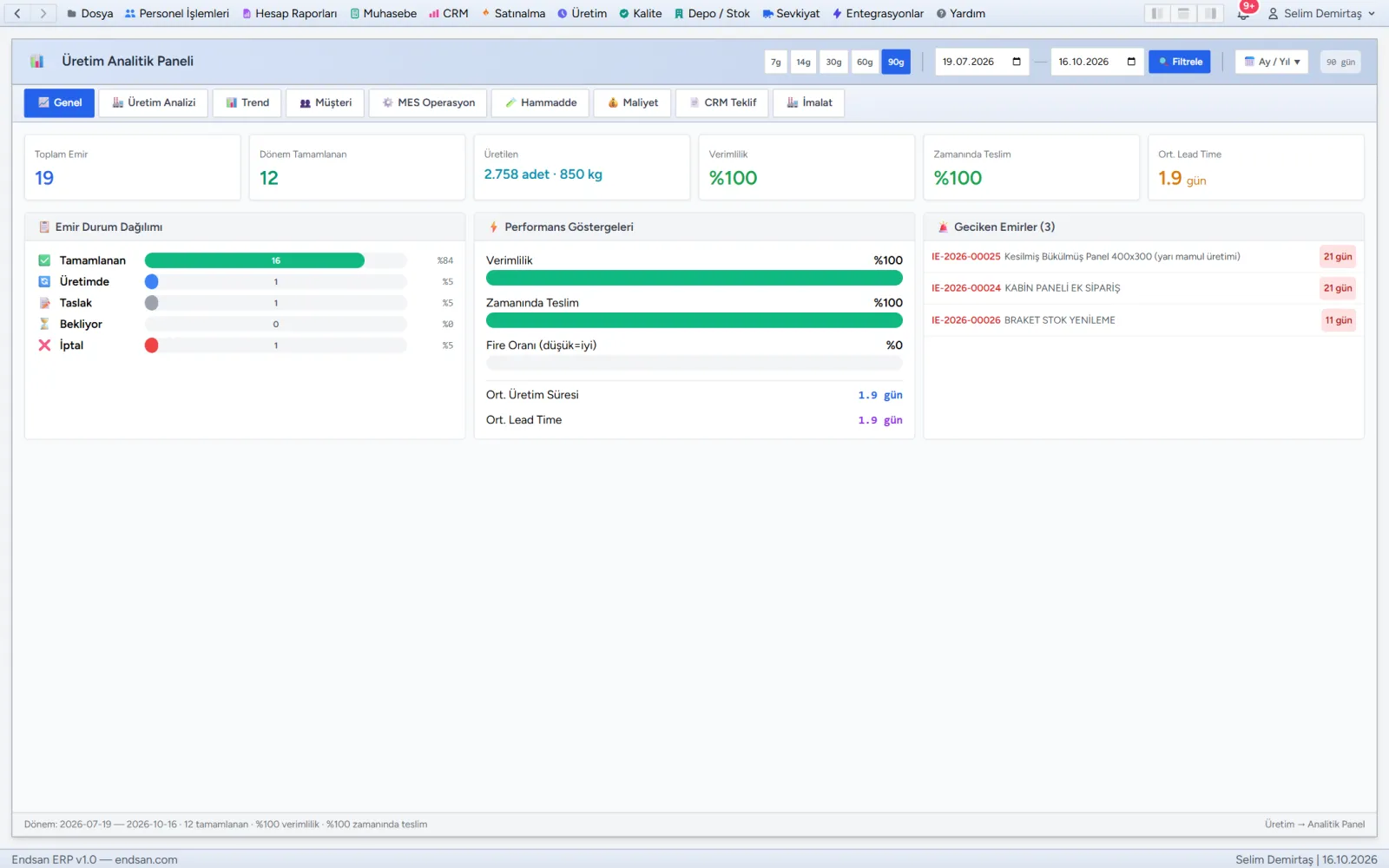
Task: Select the 14g period toggle
Action: [x=804, y=62]
